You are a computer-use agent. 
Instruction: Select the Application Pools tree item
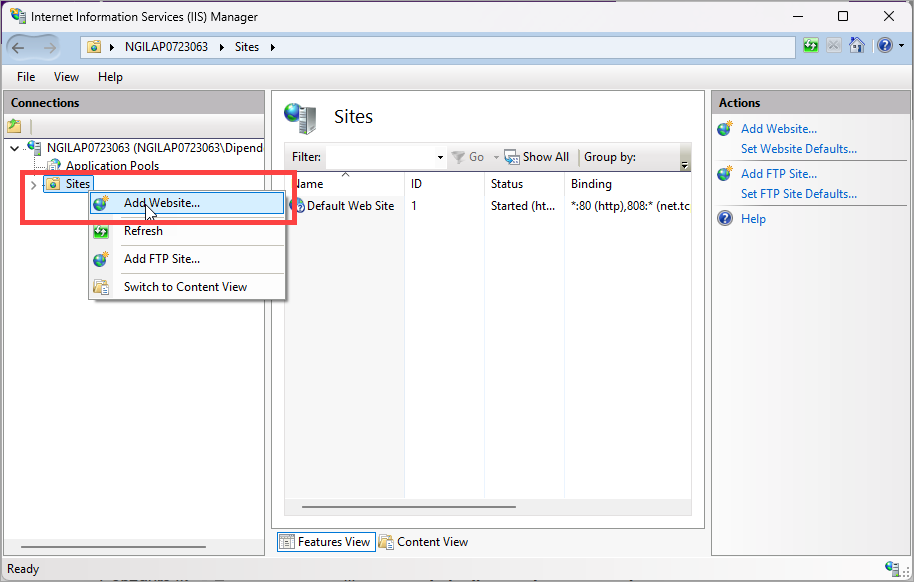click(x=112, y=166)
